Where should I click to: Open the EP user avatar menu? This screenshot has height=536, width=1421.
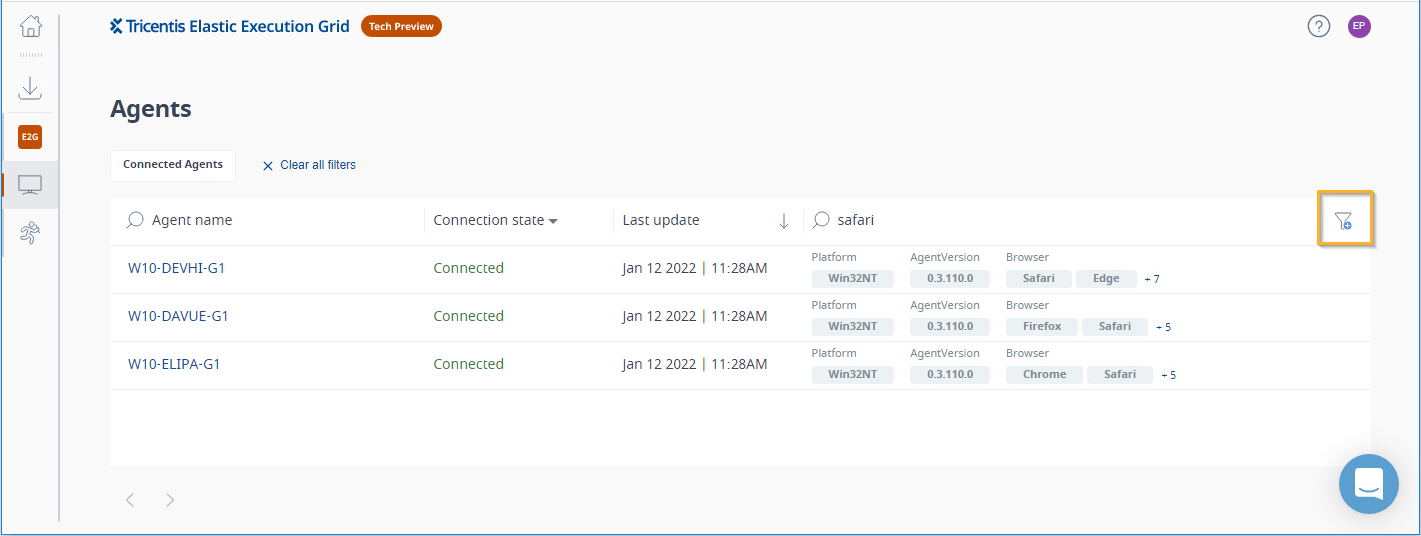pos(1359,27)
